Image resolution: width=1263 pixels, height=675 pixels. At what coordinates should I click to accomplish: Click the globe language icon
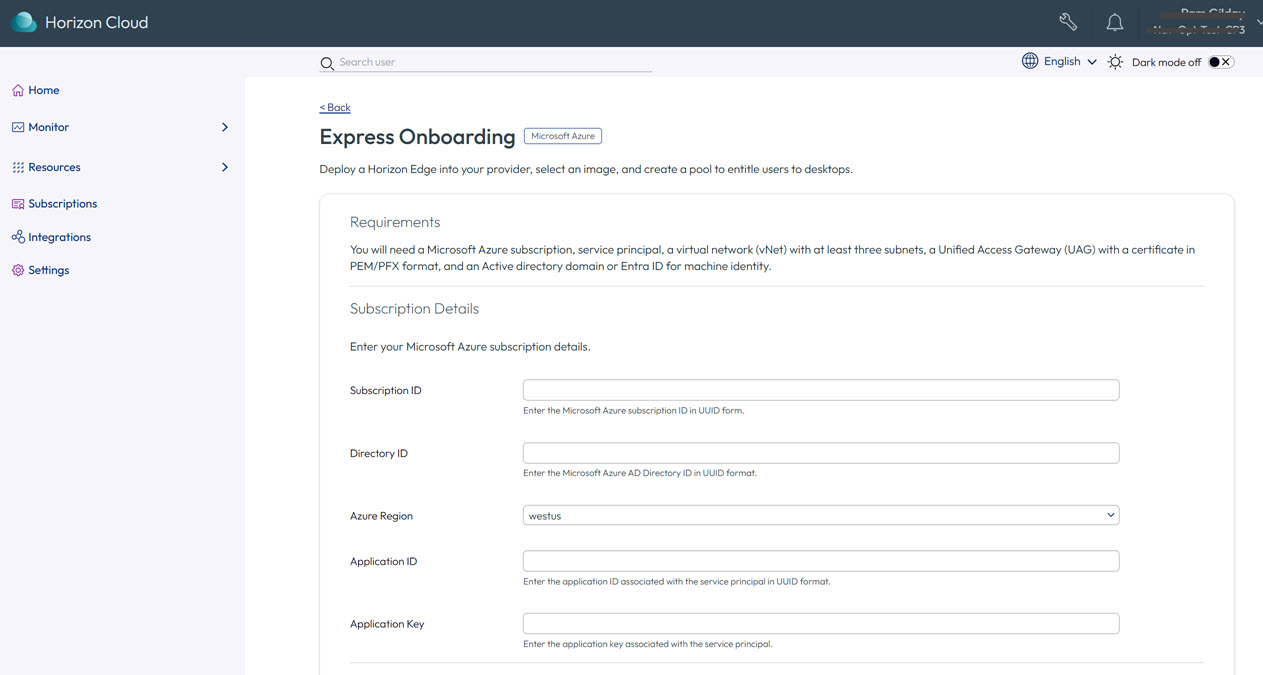click(1030, 61)
